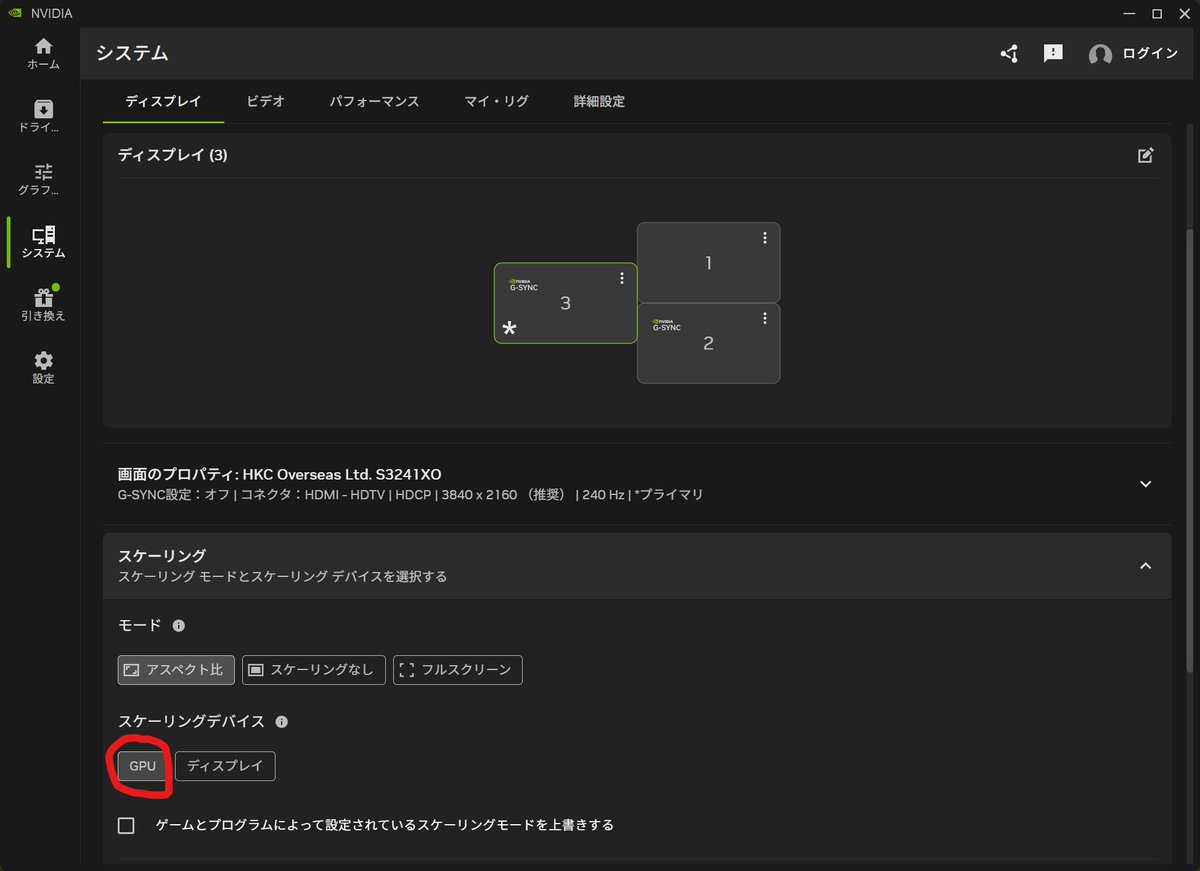1200x871 pixels.
Task: Select display 2 thumbnail
Action: 708,343
